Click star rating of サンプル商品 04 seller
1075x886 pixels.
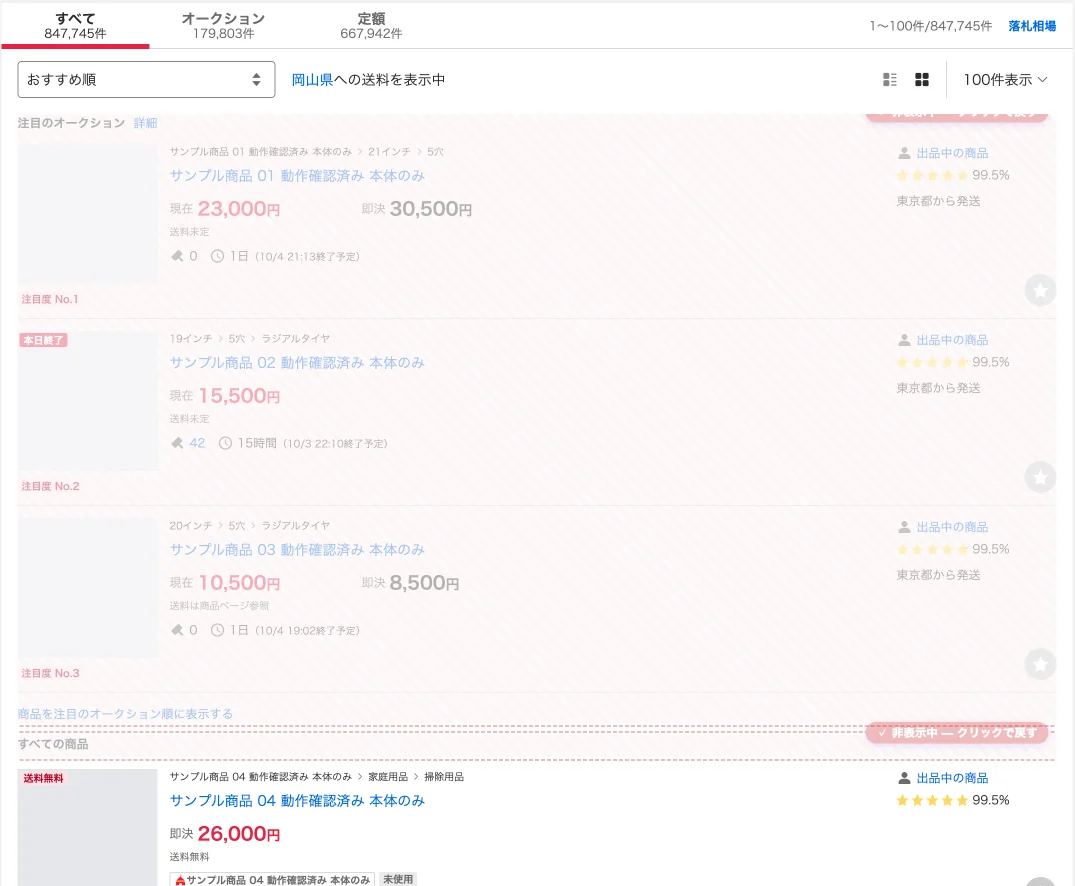[932, 800]
